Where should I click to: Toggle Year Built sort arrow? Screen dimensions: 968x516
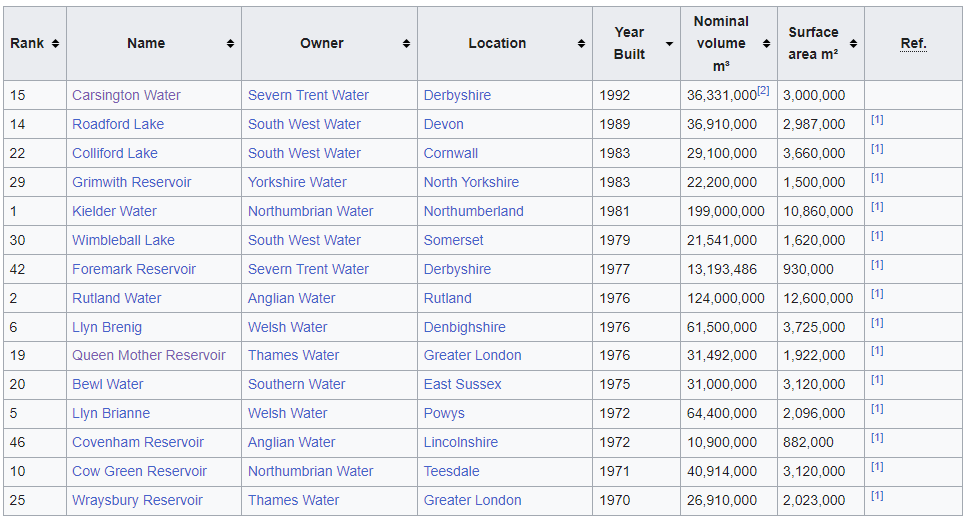point(669,43)
